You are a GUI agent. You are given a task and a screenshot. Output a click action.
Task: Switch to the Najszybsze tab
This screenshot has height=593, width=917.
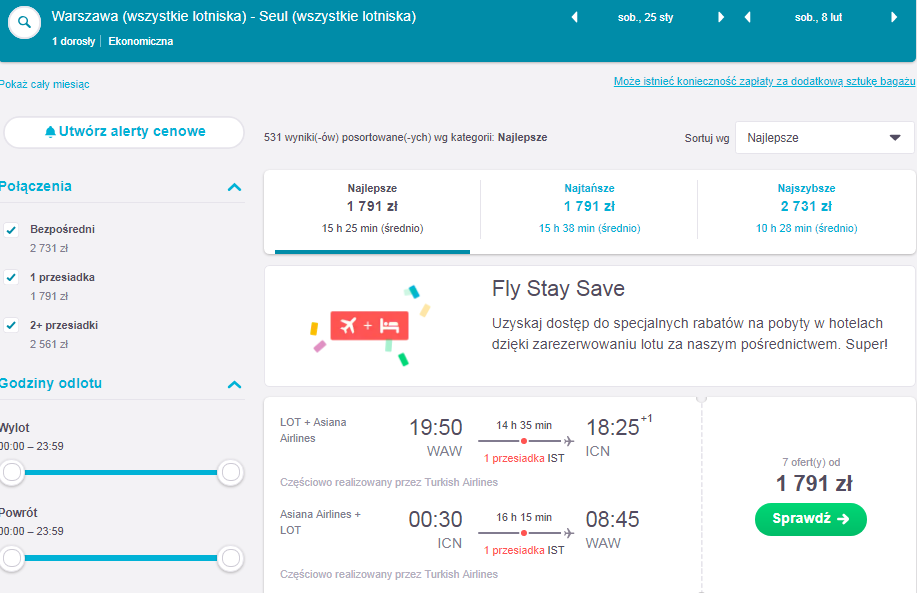click(806, 209)
